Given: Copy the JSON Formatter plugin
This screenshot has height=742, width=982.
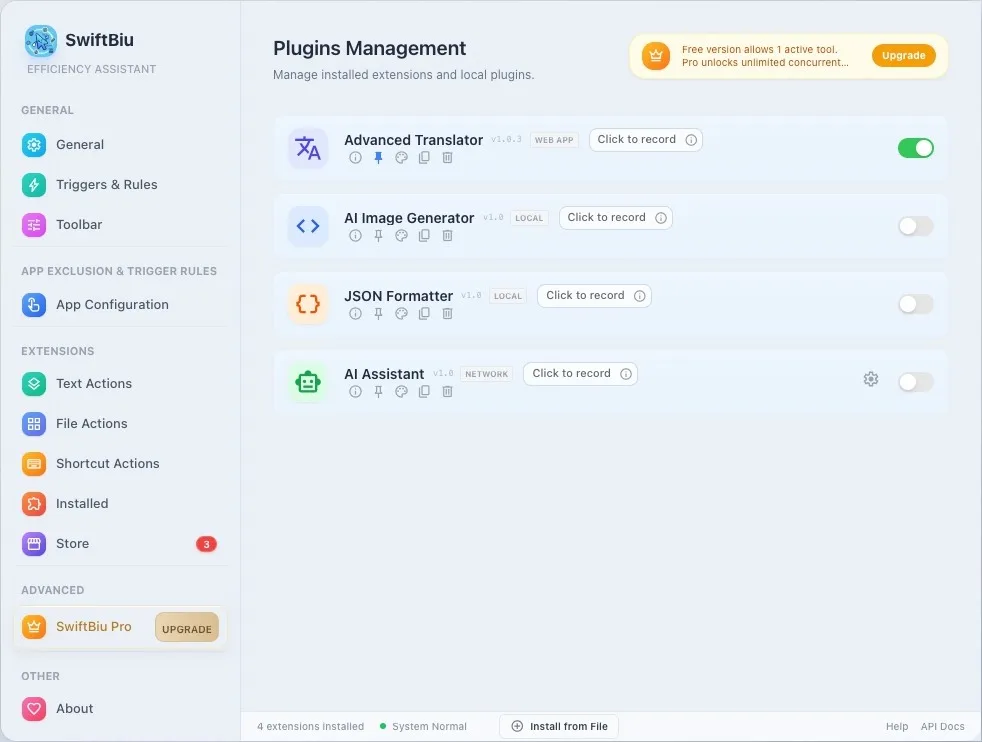Looking at the screenshot, I should (424, 314).
